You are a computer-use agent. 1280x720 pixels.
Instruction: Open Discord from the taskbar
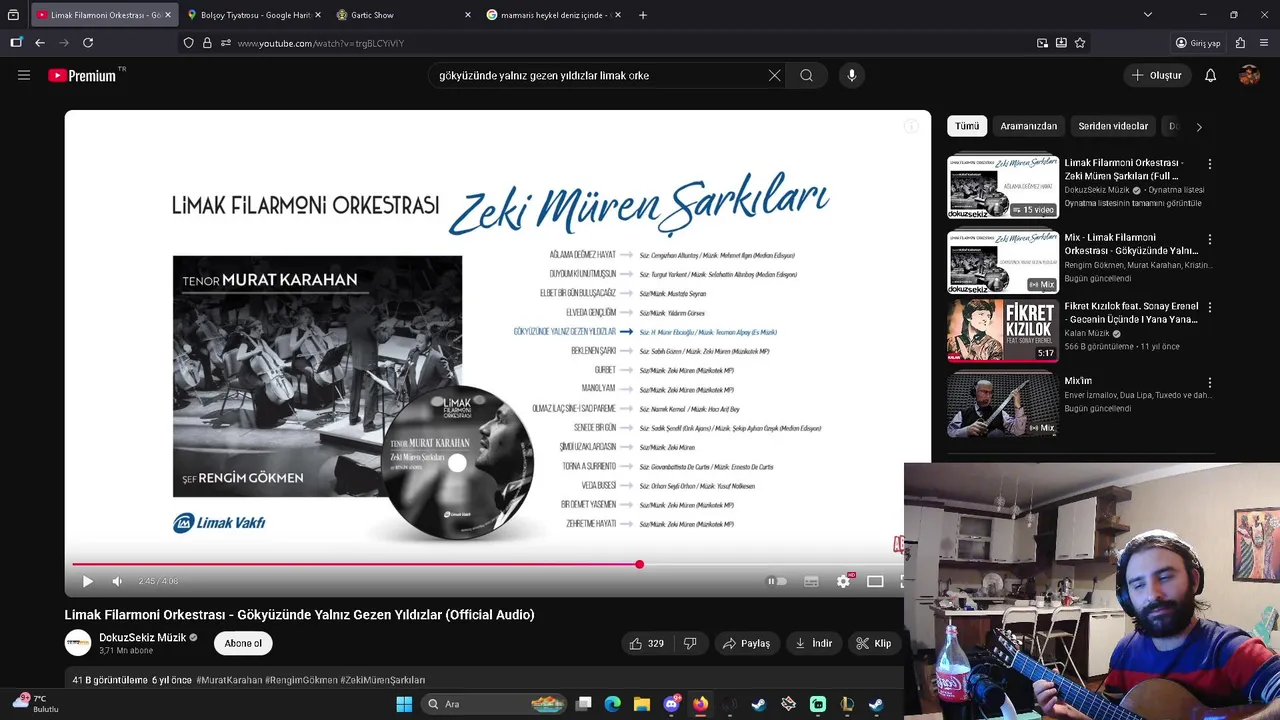[671, 704]
